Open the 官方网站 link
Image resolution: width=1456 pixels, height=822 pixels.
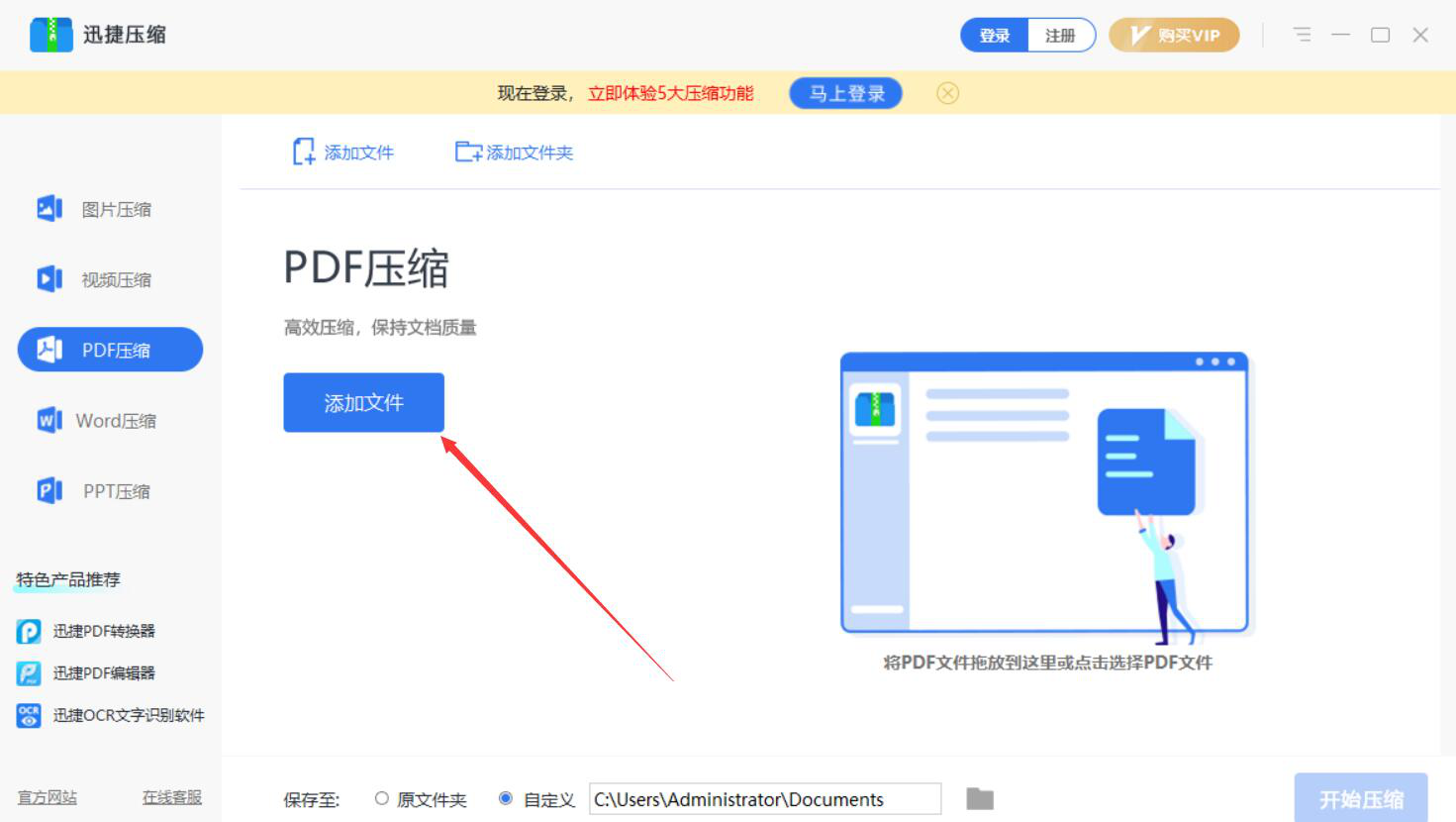pyautogui.click(x=48, y=797)
